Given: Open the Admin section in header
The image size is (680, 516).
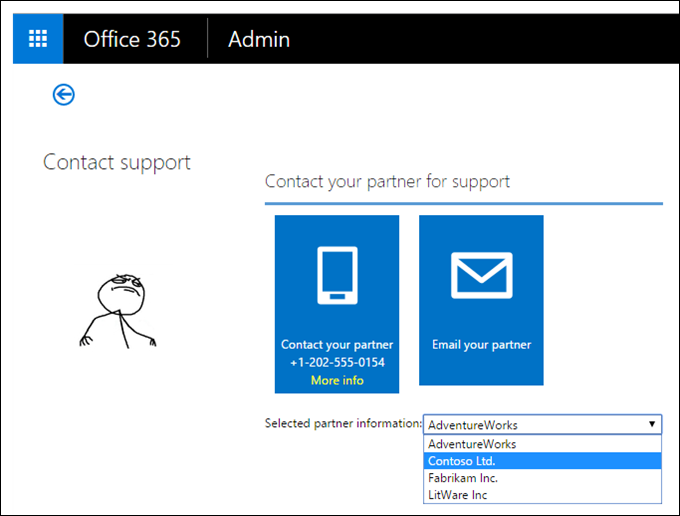Looking at the screenshot, I should coord(259,39).
